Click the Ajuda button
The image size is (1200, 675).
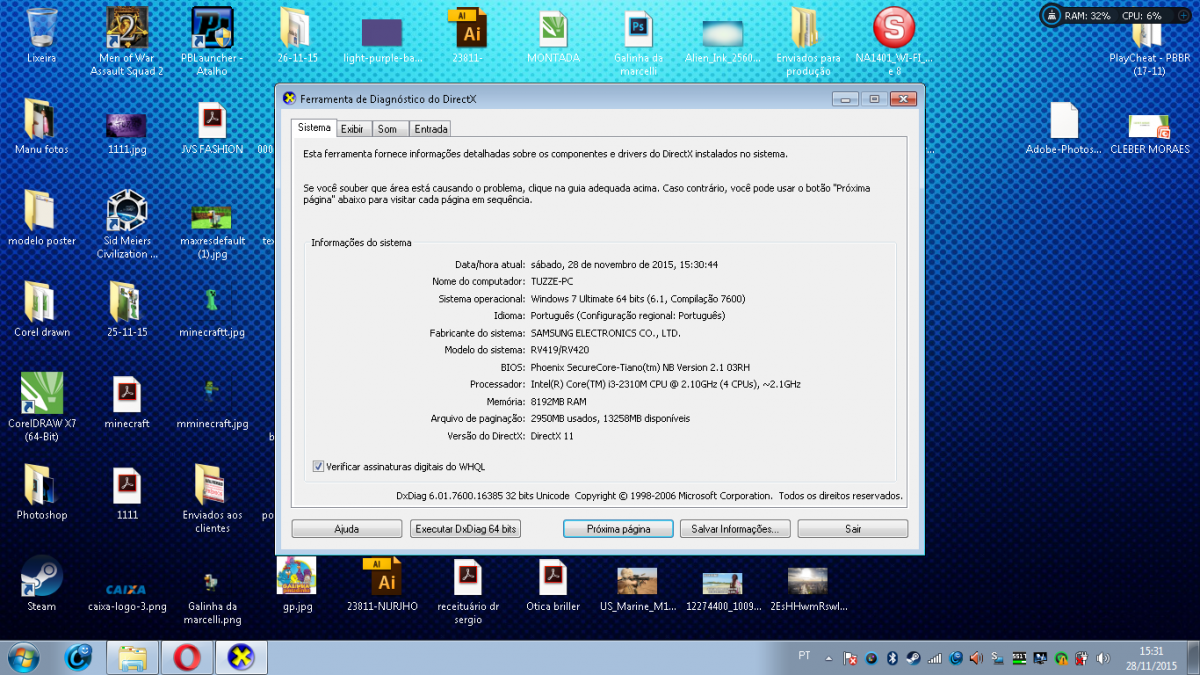(347, 529)
